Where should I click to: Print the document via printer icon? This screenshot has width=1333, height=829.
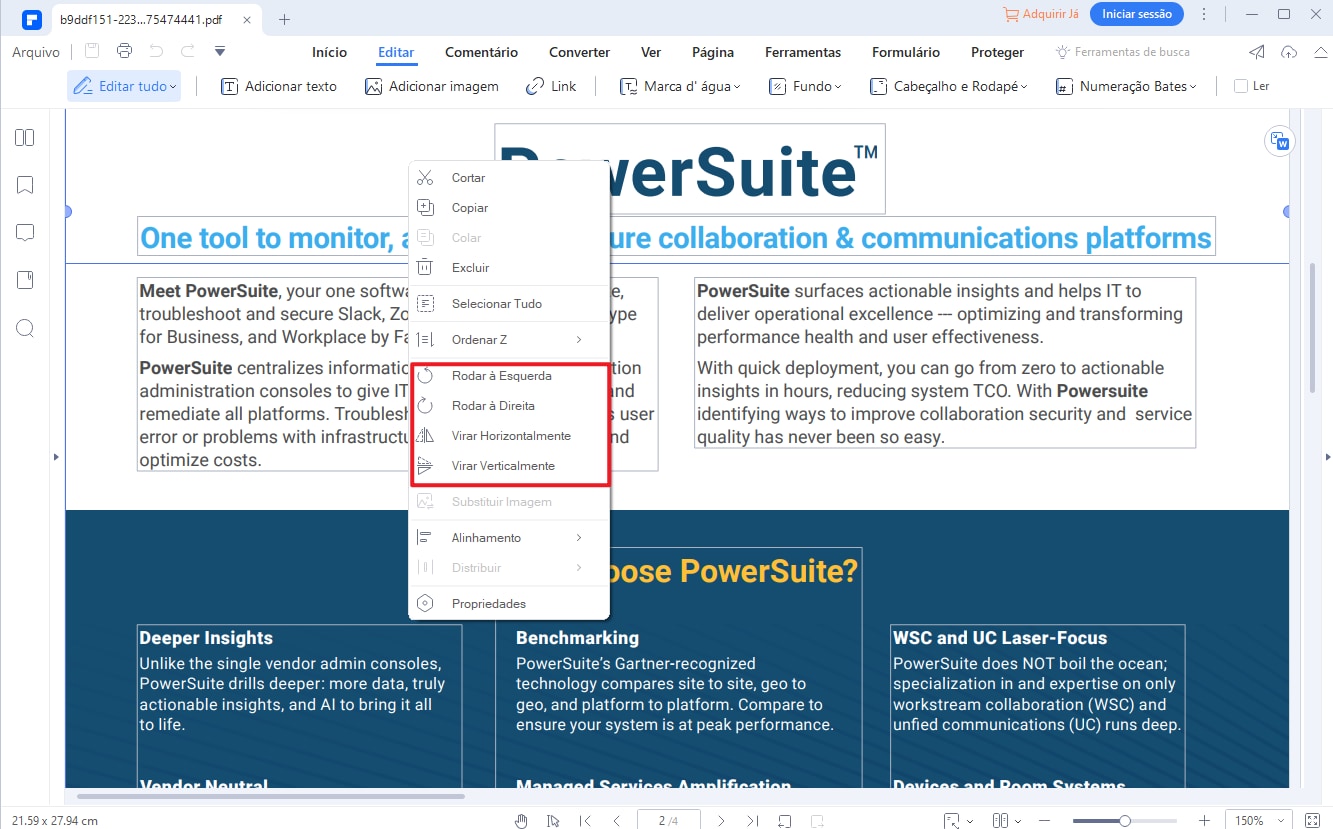click(124, 51)
